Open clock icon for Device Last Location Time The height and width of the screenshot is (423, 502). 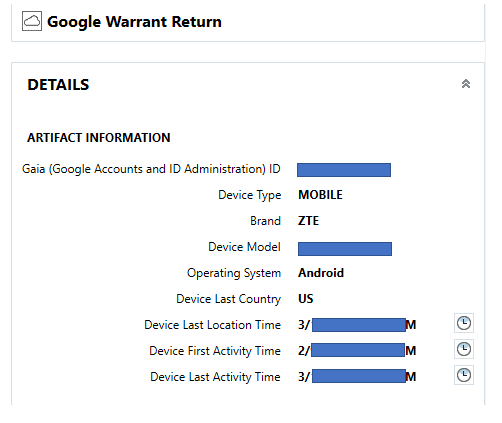click(464, 323)
